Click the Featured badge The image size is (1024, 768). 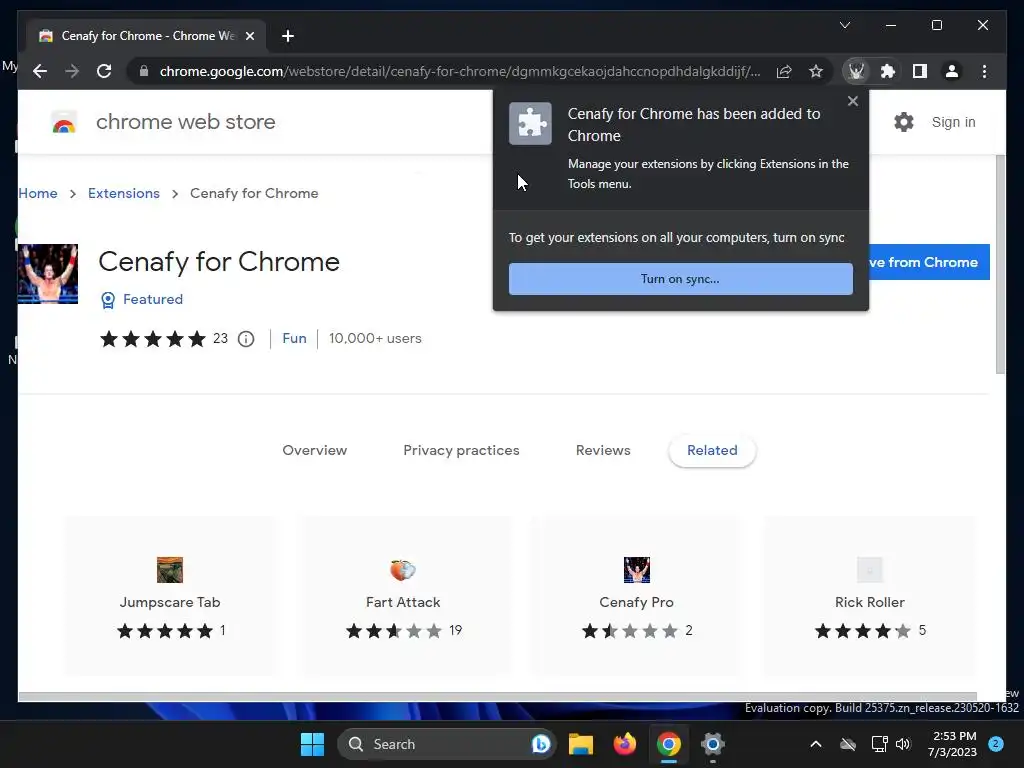pos(142,299)
